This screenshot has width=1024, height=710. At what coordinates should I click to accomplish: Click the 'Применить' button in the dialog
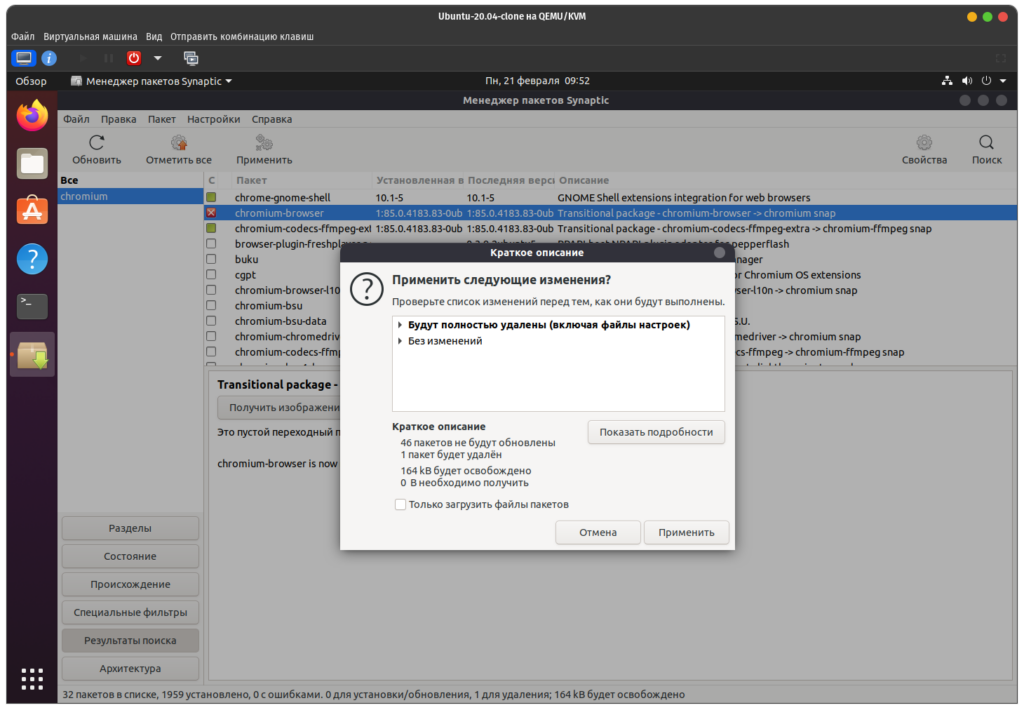(x=686, y=533)
